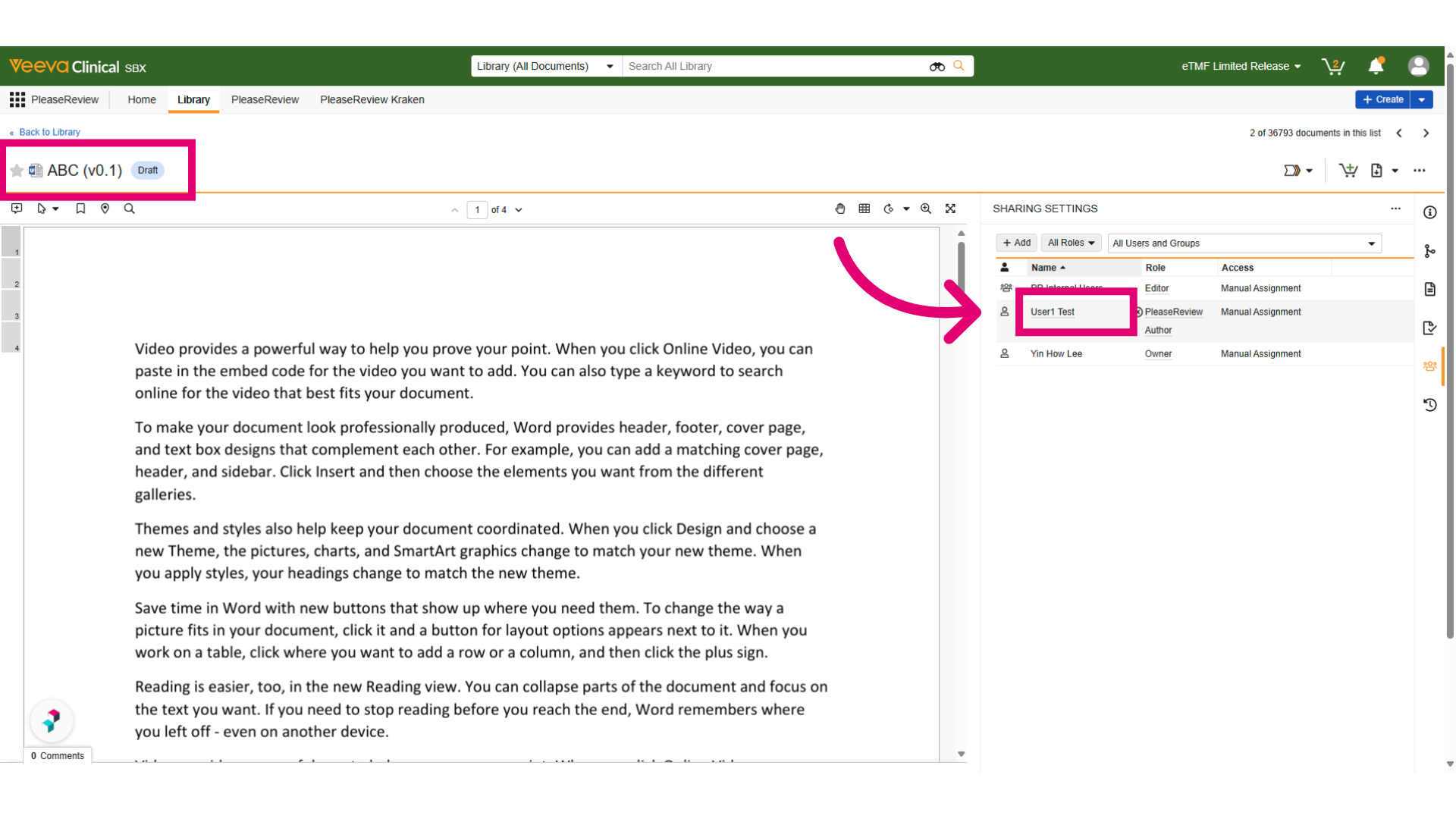Click the Search All Library field
The image size is (1456, 819).
coord(773,66)
